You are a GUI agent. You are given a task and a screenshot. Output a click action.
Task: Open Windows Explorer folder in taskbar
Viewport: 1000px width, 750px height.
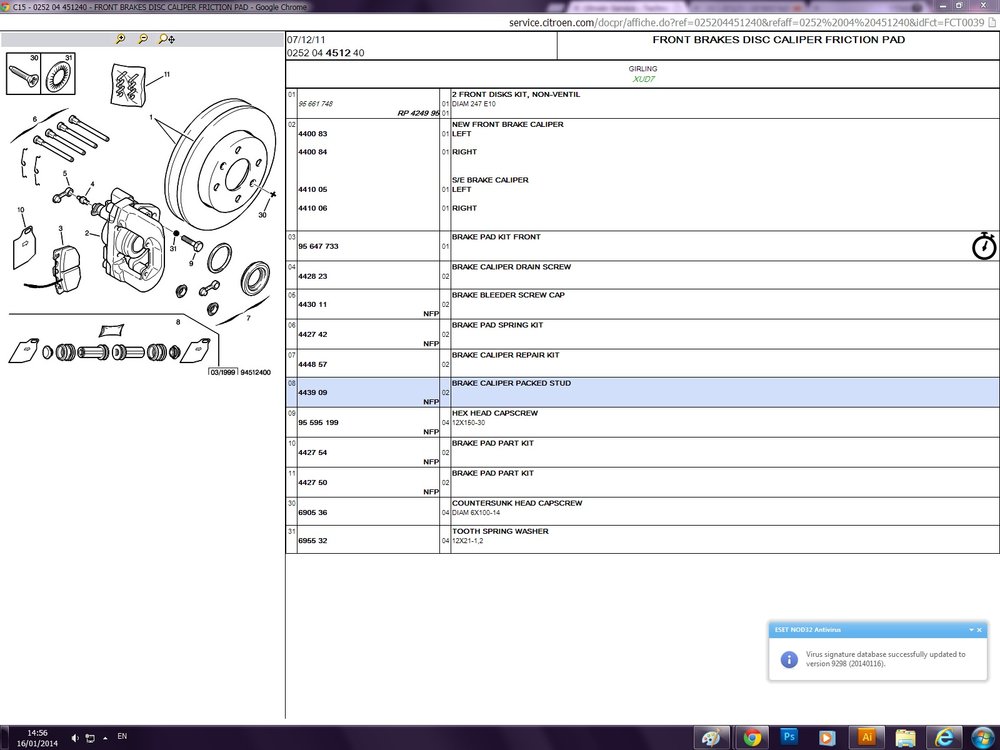click(905, 737)
